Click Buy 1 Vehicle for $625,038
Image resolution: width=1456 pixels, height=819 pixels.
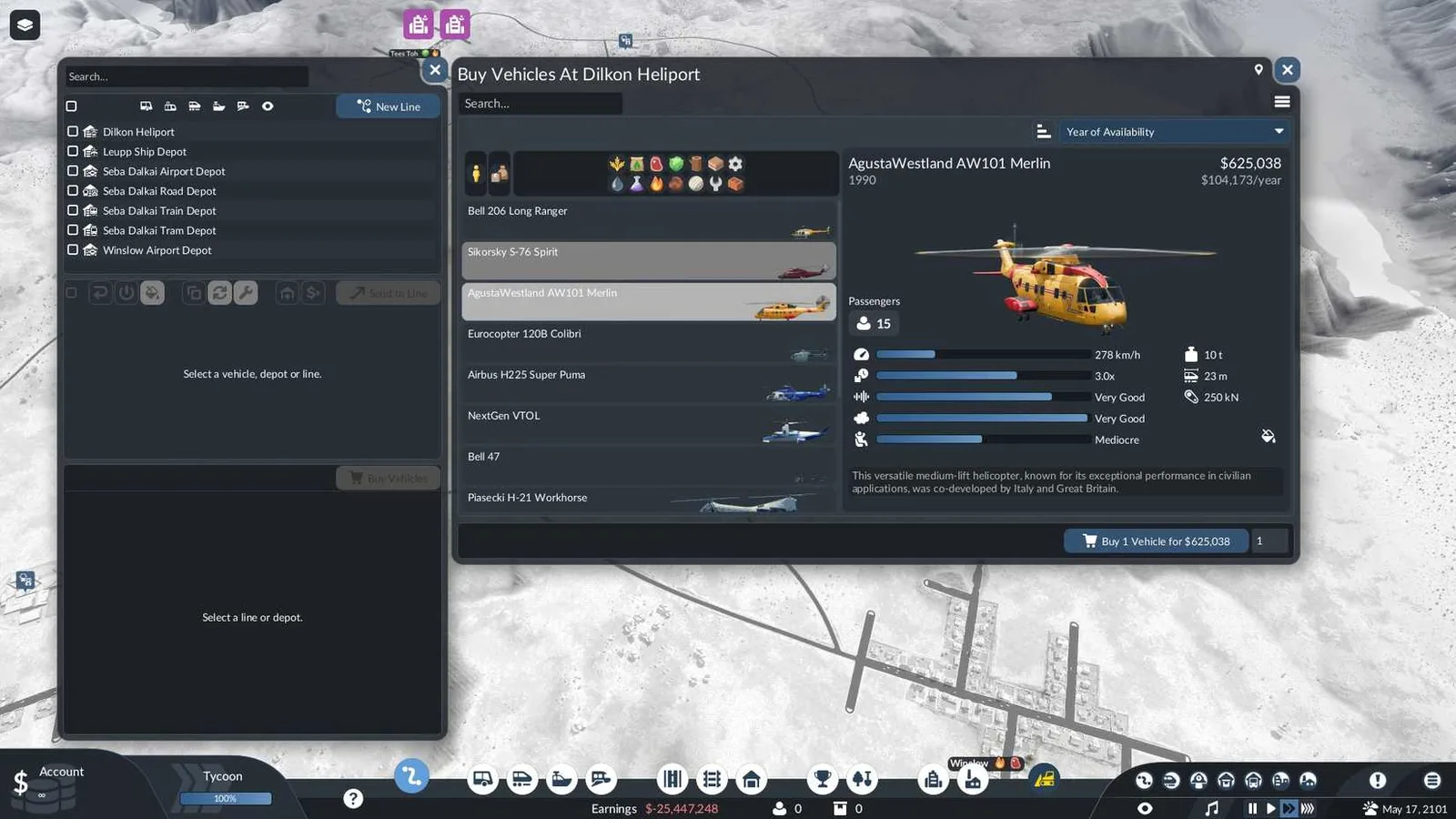(1156, 541)
